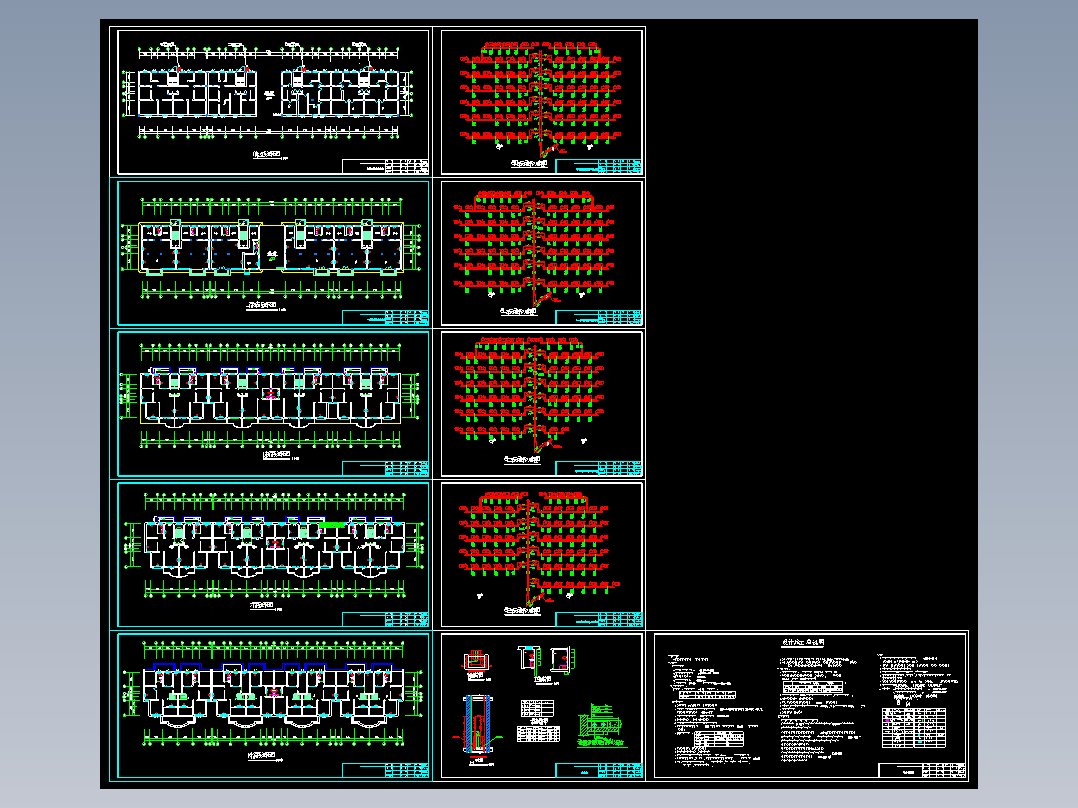Click the title block of the design notes sheet

(922, 770)
